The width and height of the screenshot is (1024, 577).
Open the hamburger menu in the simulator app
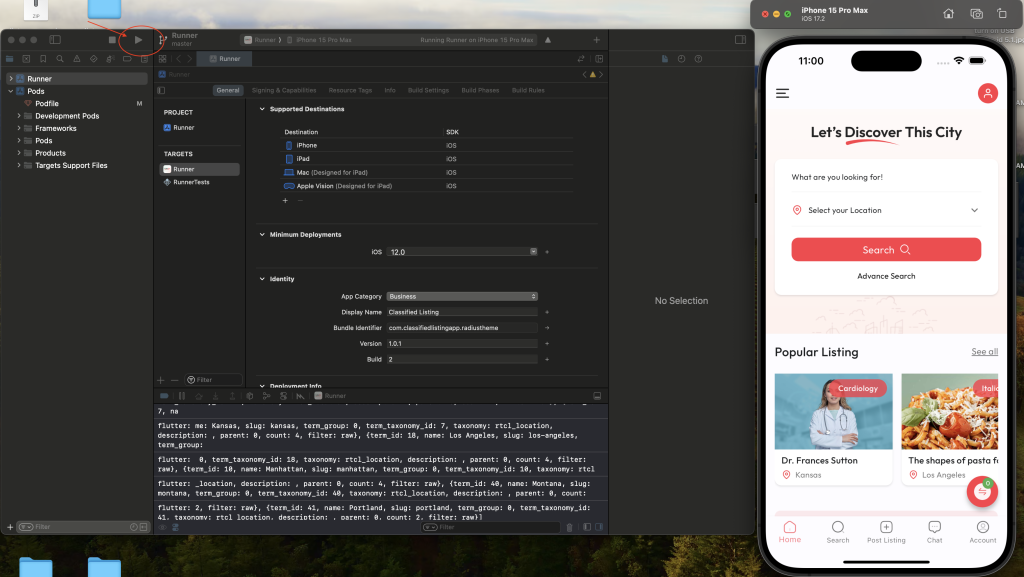point(782,93)
